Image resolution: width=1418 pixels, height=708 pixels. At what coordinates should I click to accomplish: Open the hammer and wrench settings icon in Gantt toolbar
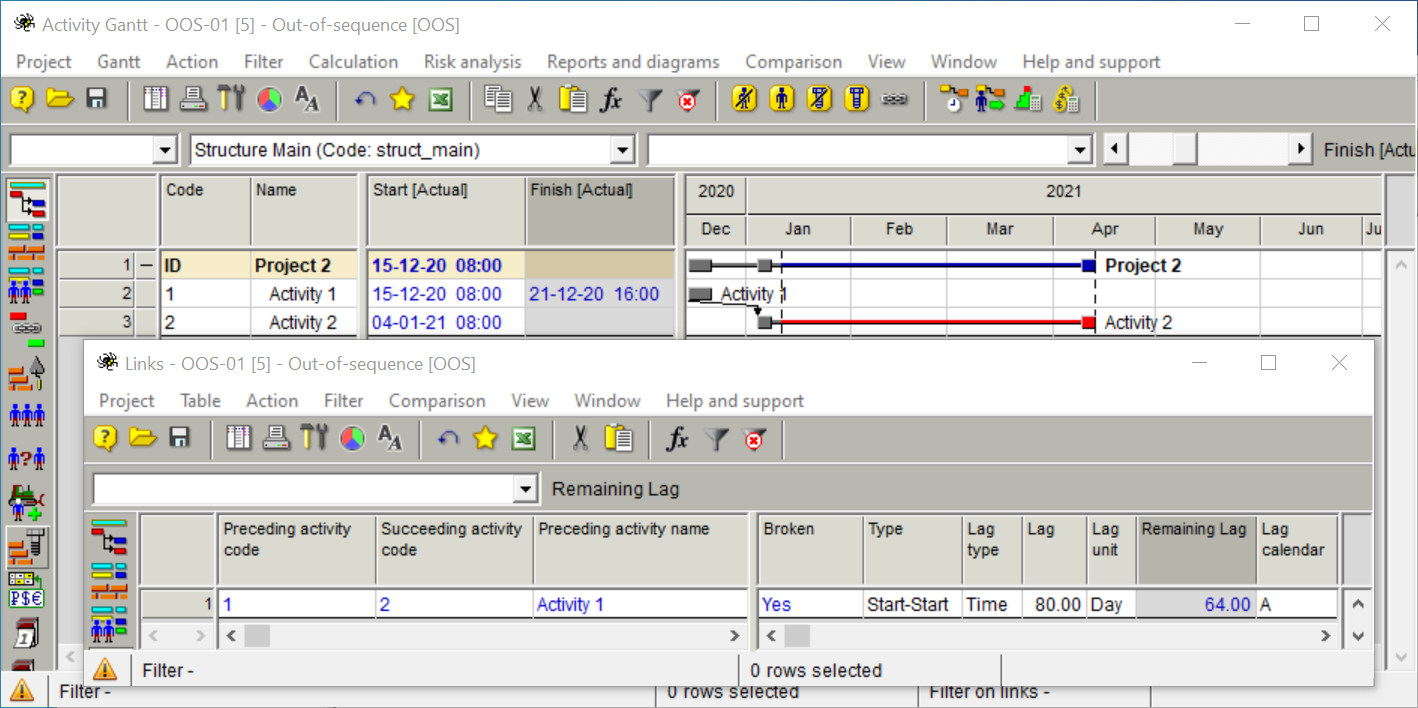(231, 99)
